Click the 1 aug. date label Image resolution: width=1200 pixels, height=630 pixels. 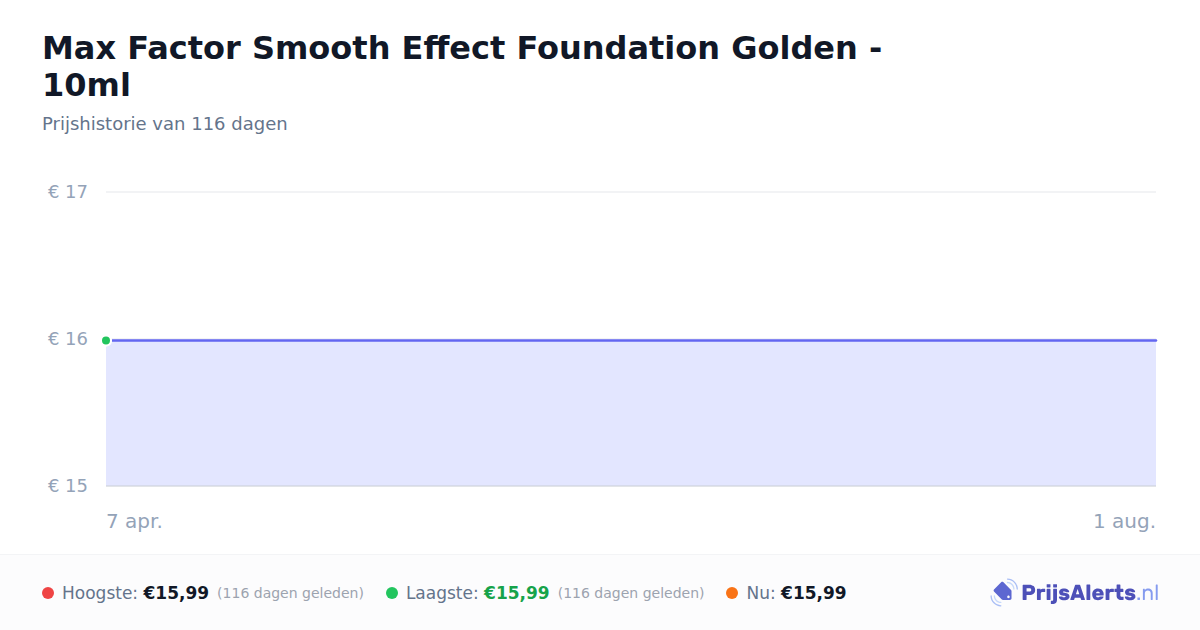point(1124,521)
